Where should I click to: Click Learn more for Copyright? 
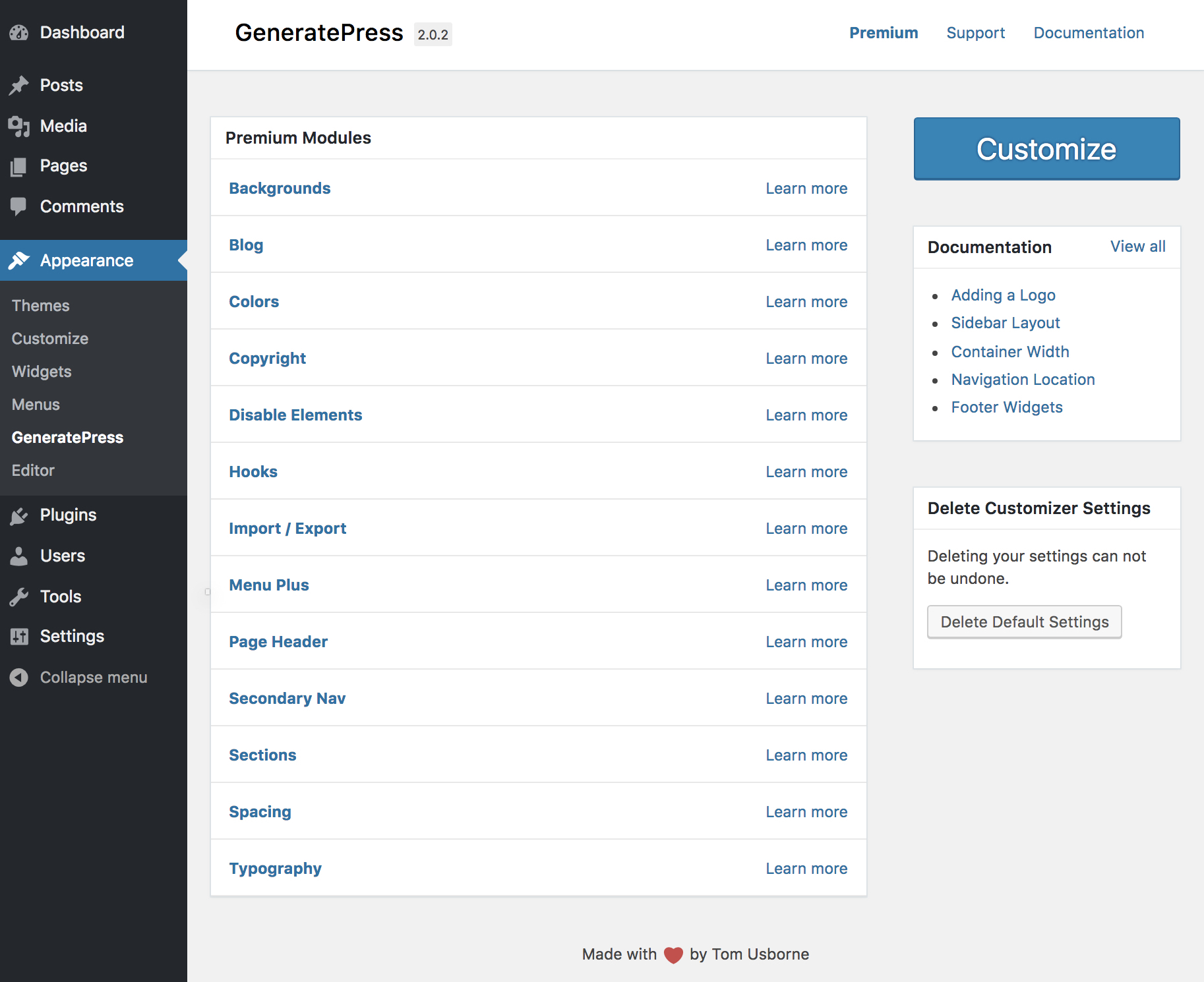tap(806, 359)
